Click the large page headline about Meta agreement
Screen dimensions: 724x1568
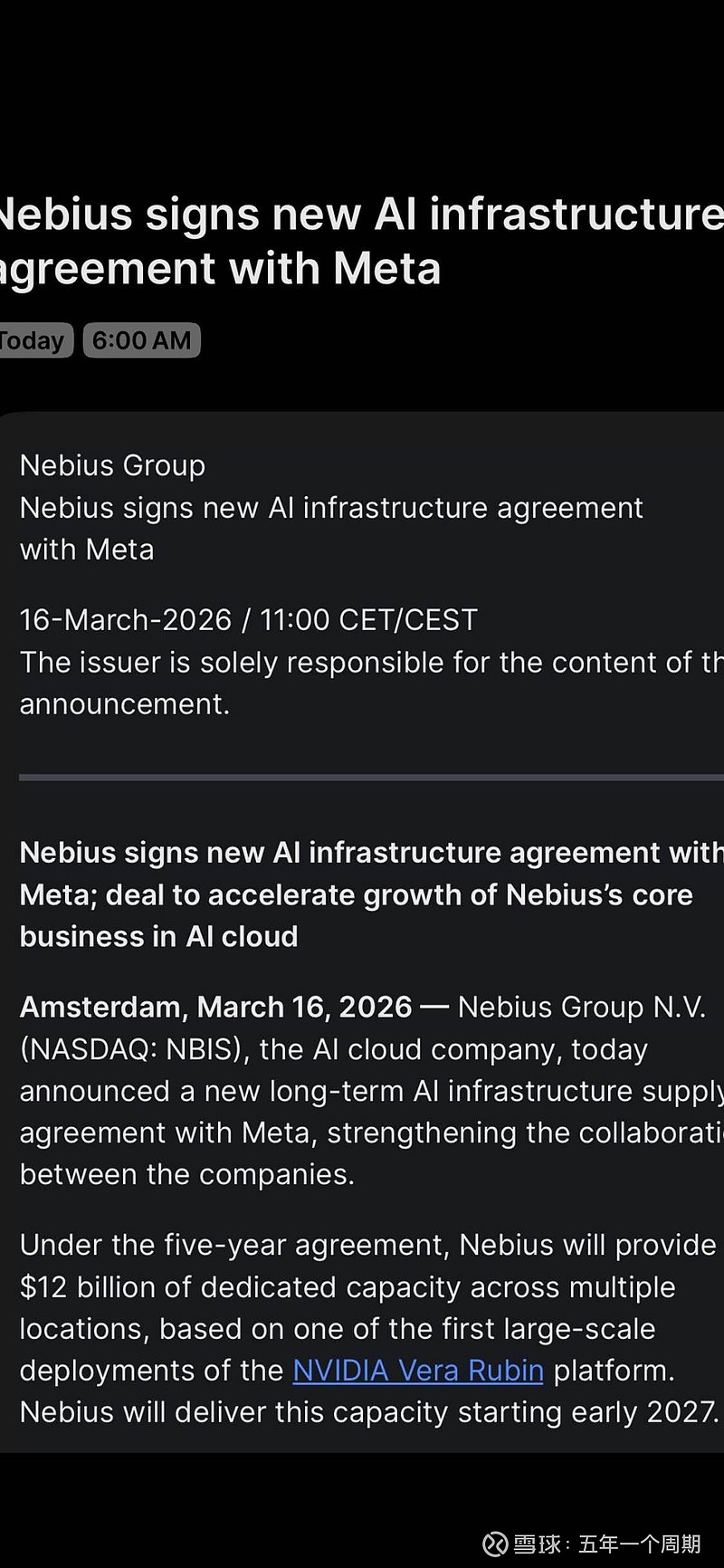click(362, 242)
